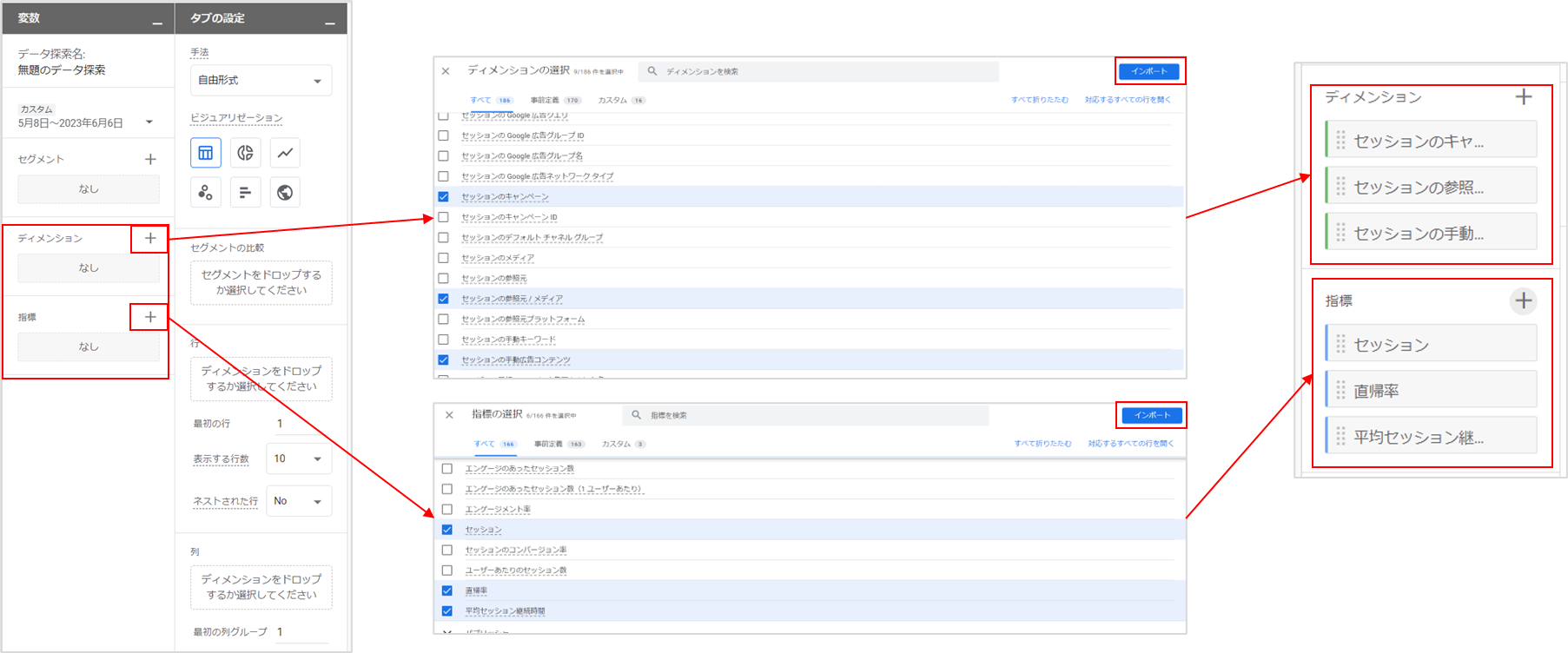
Task: Click plus icon beside ディメンション in right panel
Action: click(x=1524, y=97)
